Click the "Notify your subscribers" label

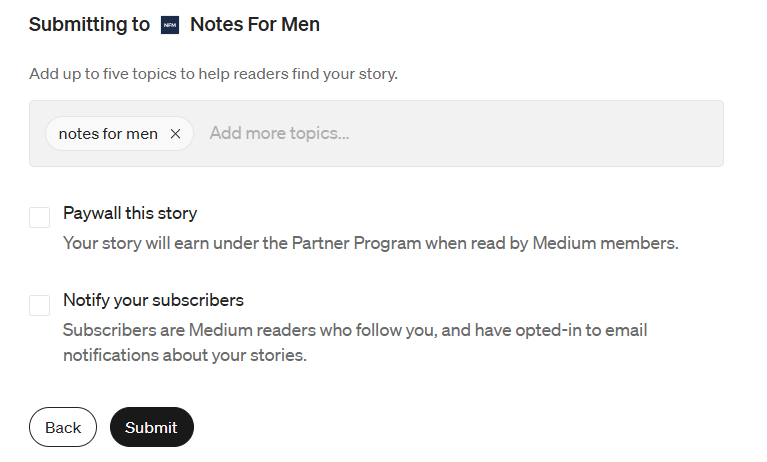[x=153, y=300]
